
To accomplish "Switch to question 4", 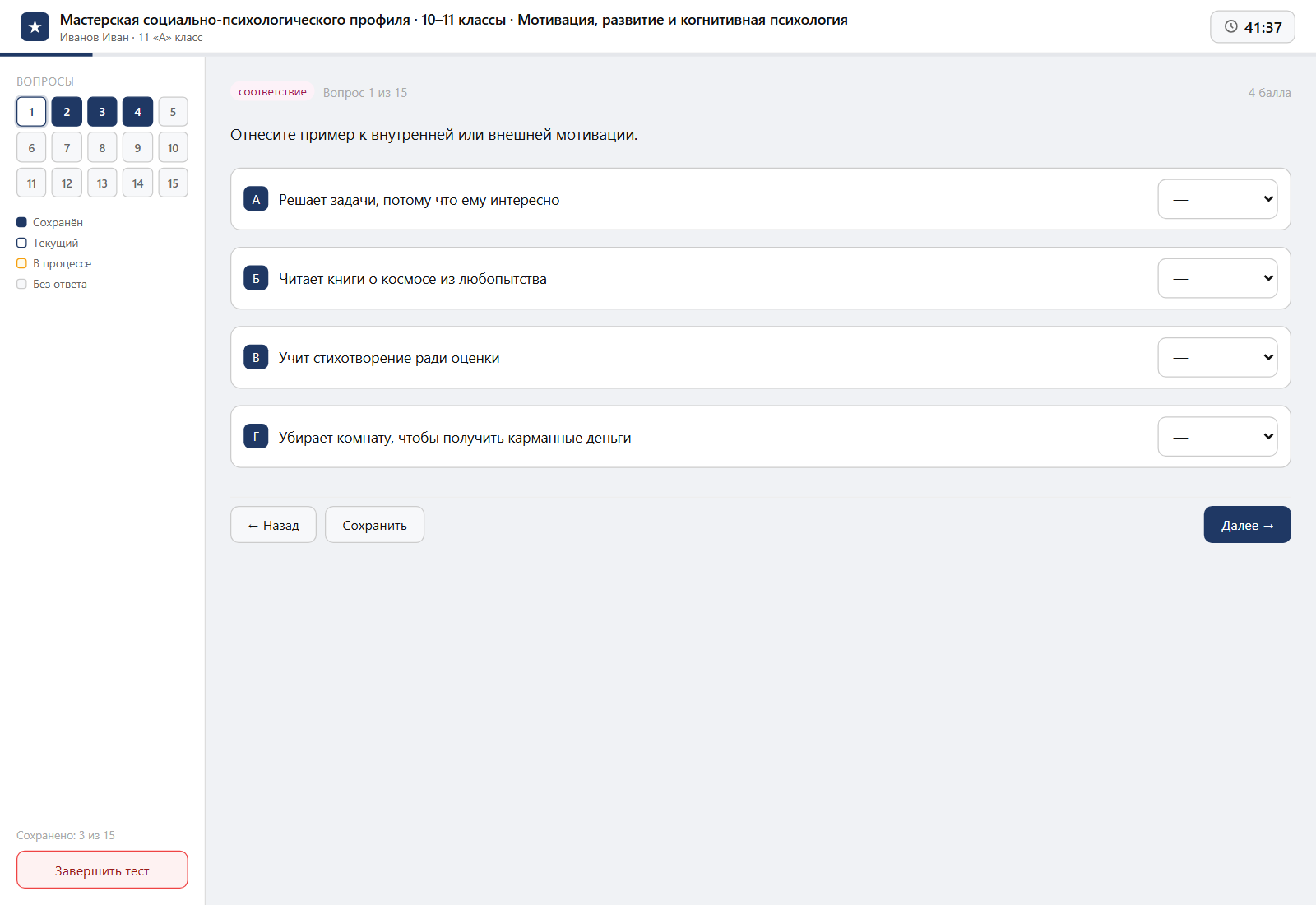I will 137,112.
